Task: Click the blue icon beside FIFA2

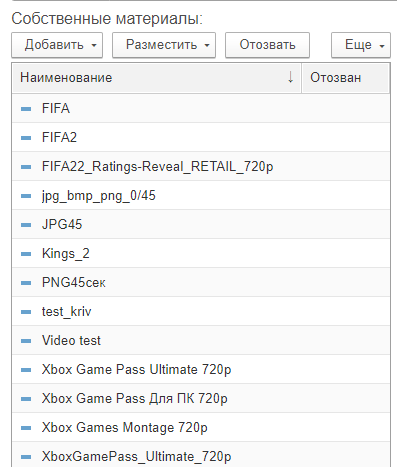Action: (26, 138)
